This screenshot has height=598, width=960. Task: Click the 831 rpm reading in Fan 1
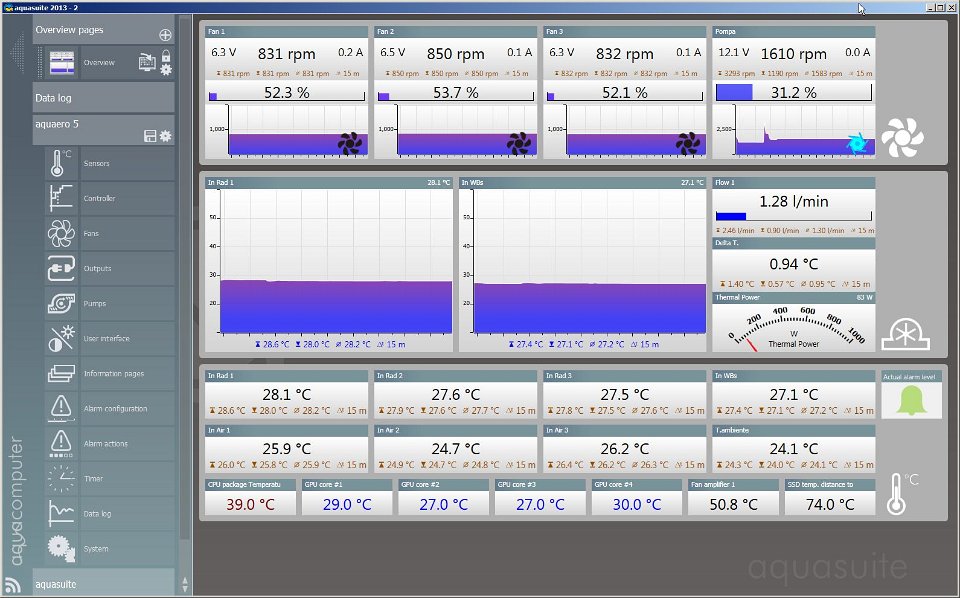coord(287,54)
